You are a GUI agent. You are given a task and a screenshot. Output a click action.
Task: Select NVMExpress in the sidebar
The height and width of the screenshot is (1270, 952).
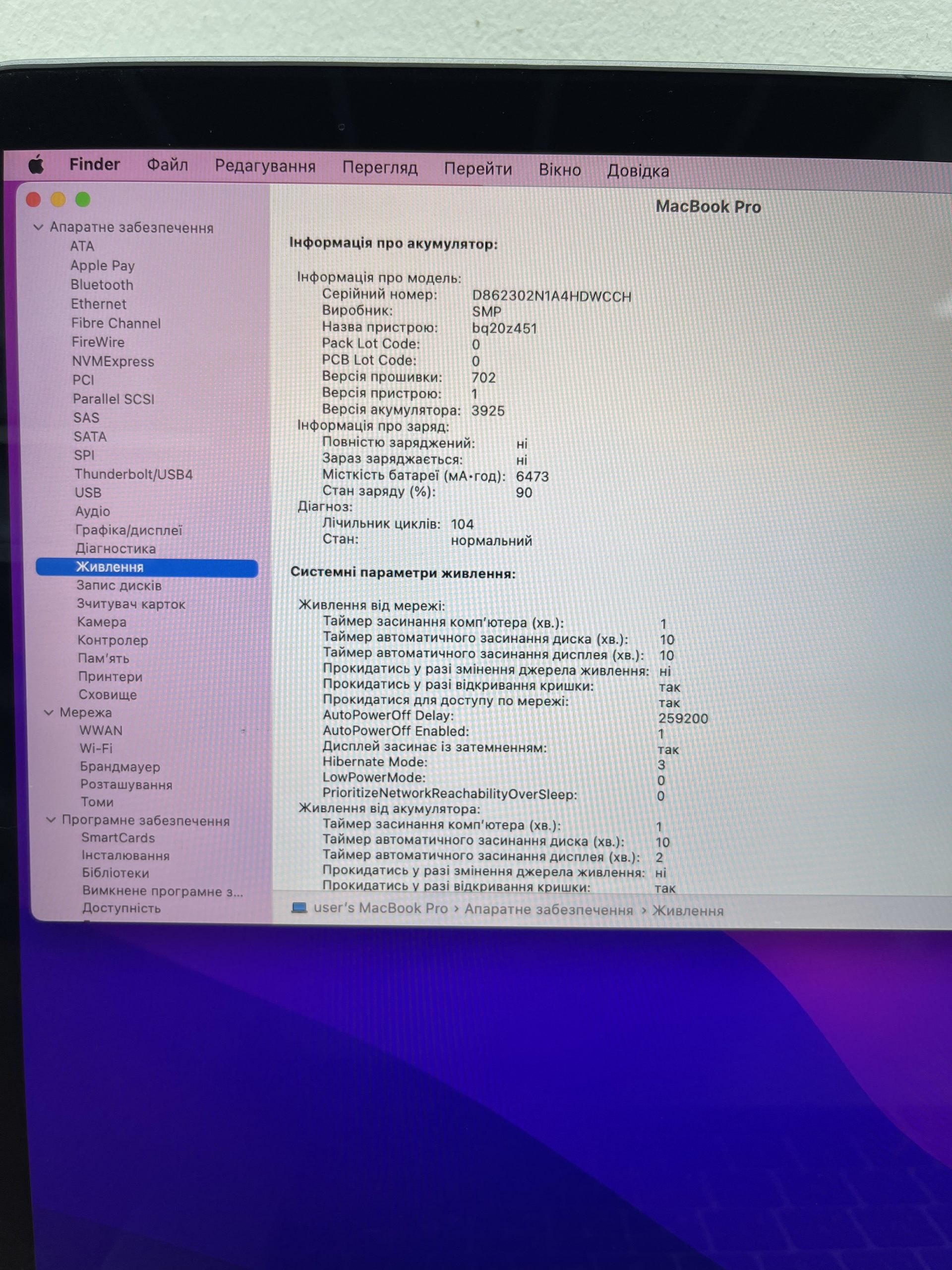(x=113, y=362)
